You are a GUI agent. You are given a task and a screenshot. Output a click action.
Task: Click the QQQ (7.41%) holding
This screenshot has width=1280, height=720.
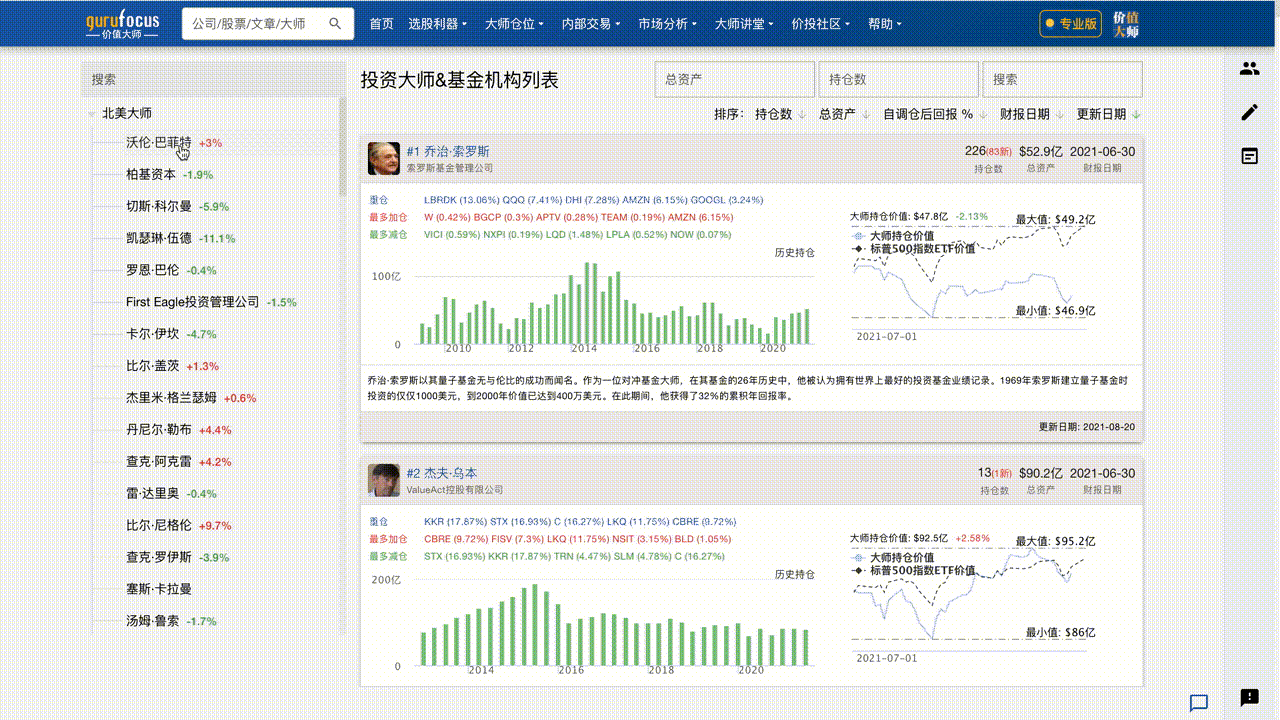pos(528,200)
